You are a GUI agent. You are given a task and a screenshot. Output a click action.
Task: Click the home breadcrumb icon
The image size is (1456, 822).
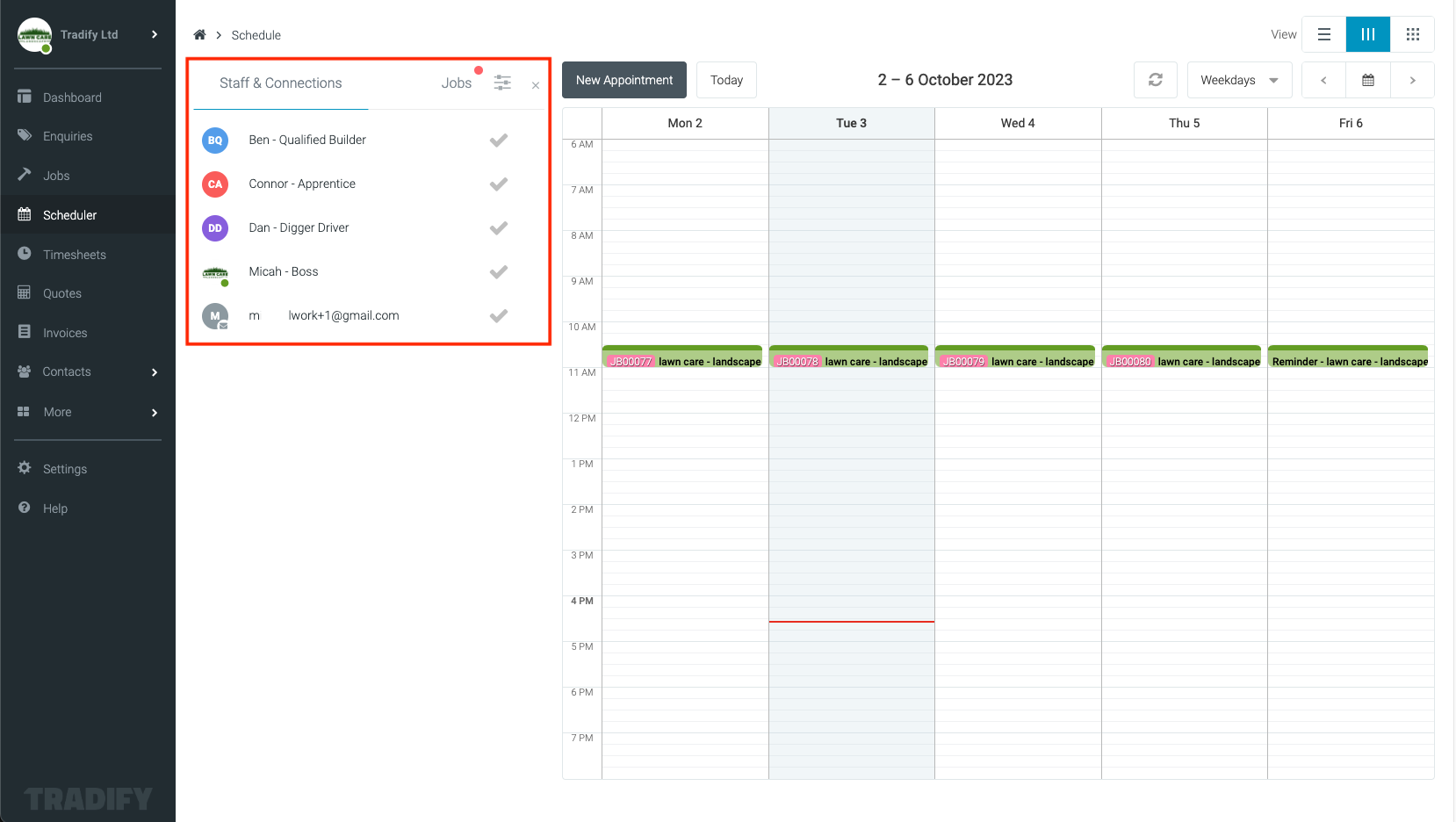pyautogui.click(x=199, y=35)
